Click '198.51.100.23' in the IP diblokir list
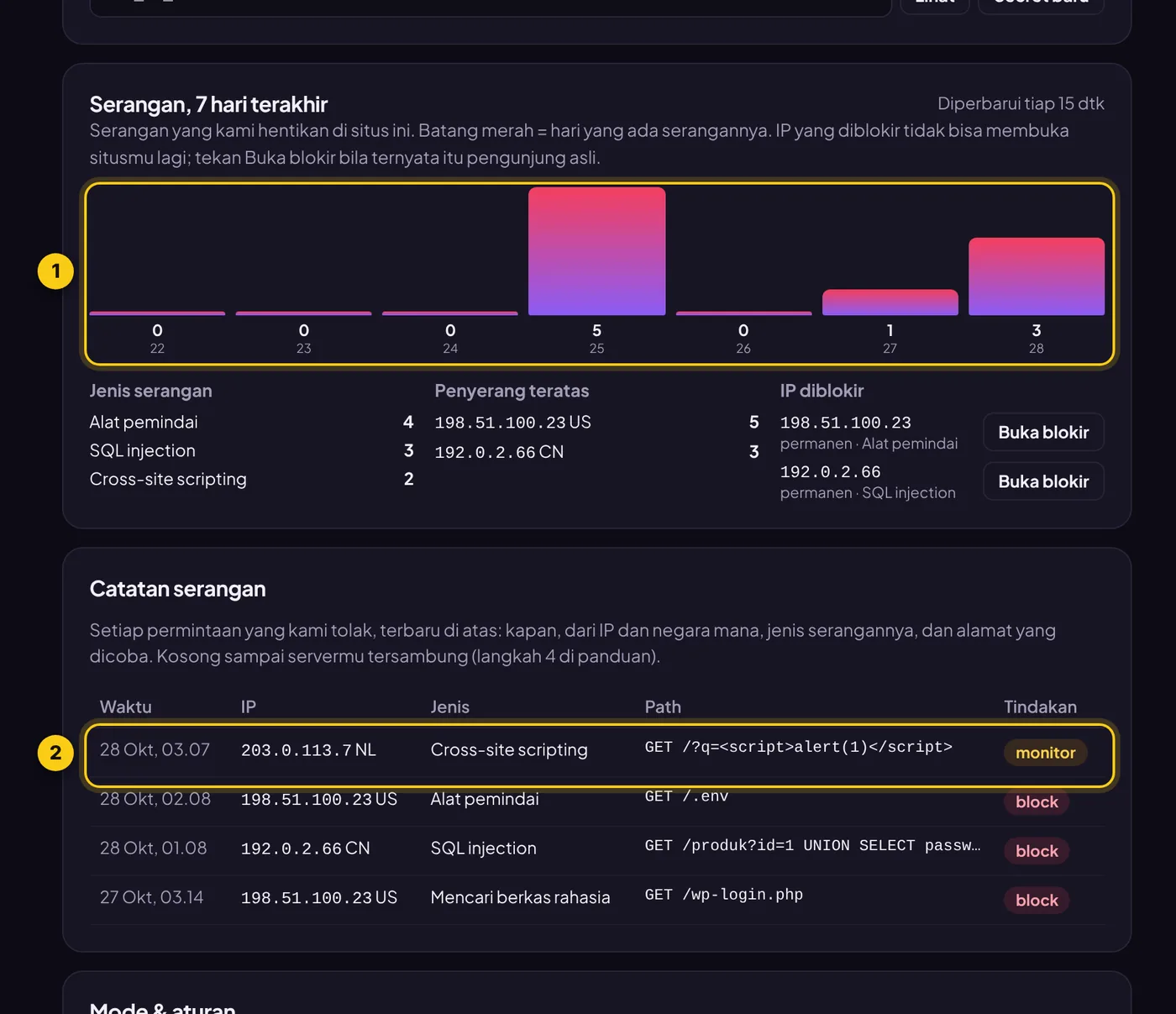 tap(845, 423)
